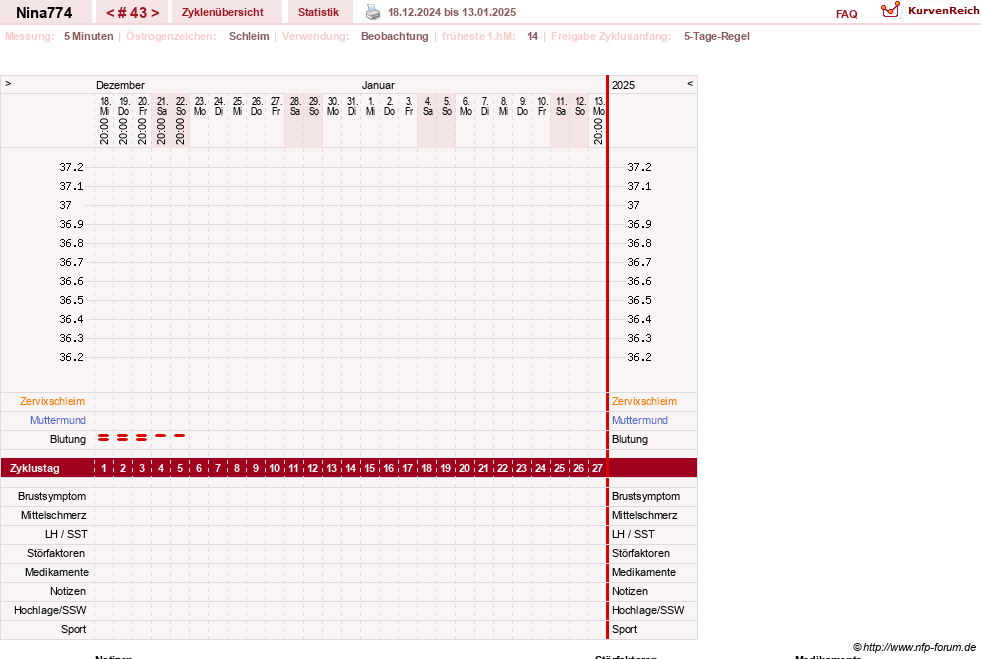
Task: Click right temperature axis label 36.2
Action: click(639, 357)
